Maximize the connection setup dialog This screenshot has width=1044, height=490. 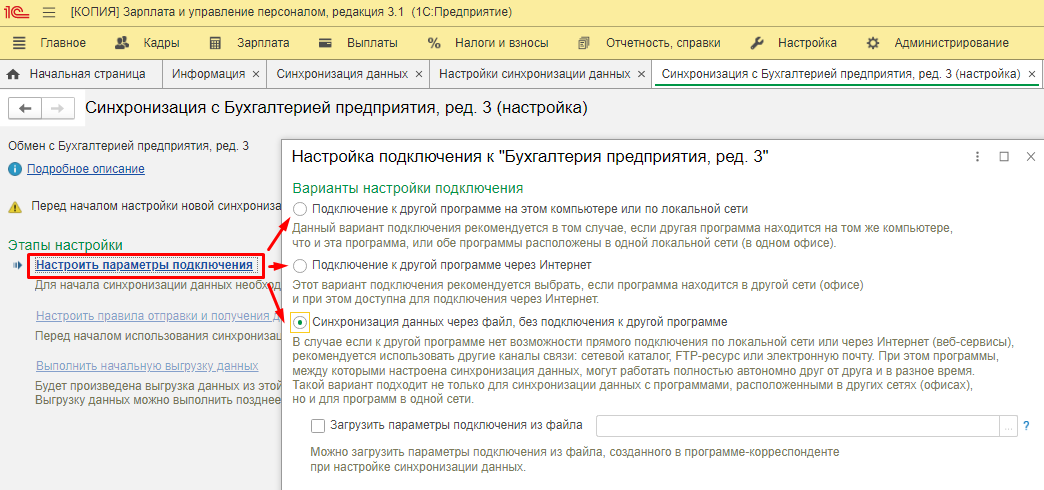click(x=1004, y=156)
